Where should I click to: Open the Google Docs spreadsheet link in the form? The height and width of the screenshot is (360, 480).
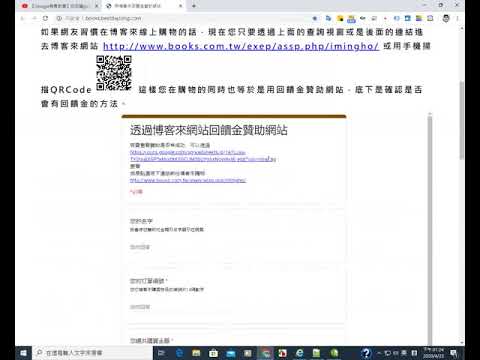(203, 156)
